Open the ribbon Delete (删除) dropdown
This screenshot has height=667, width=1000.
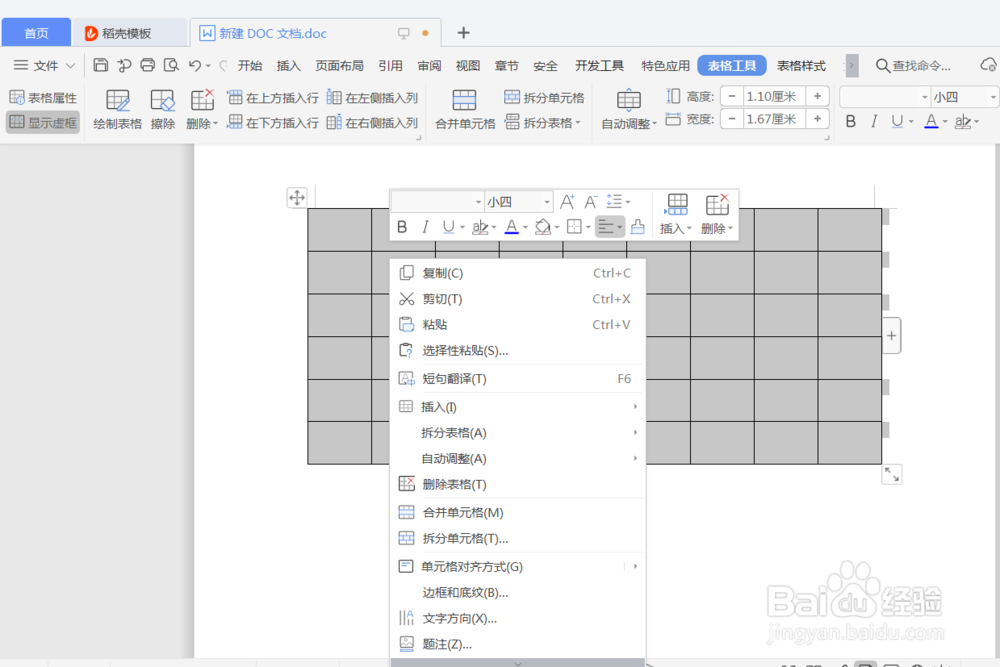[202, 110]
